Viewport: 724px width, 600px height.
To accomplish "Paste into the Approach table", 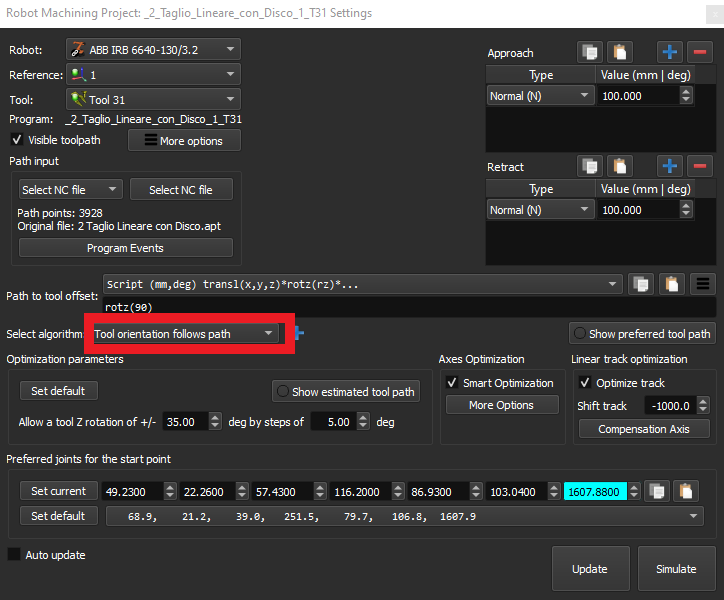I will 621,53.
